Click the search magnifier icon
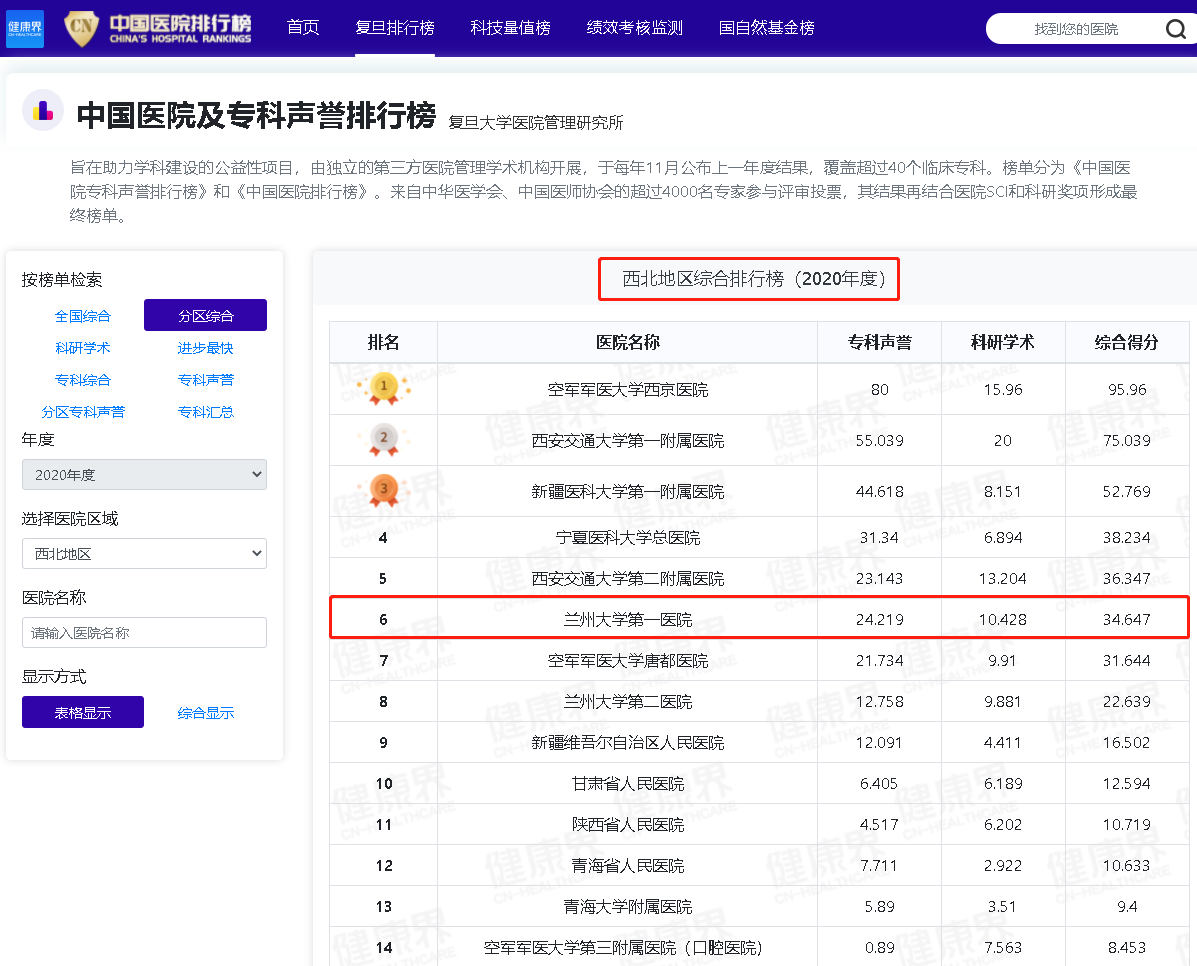 (1176, 29)
